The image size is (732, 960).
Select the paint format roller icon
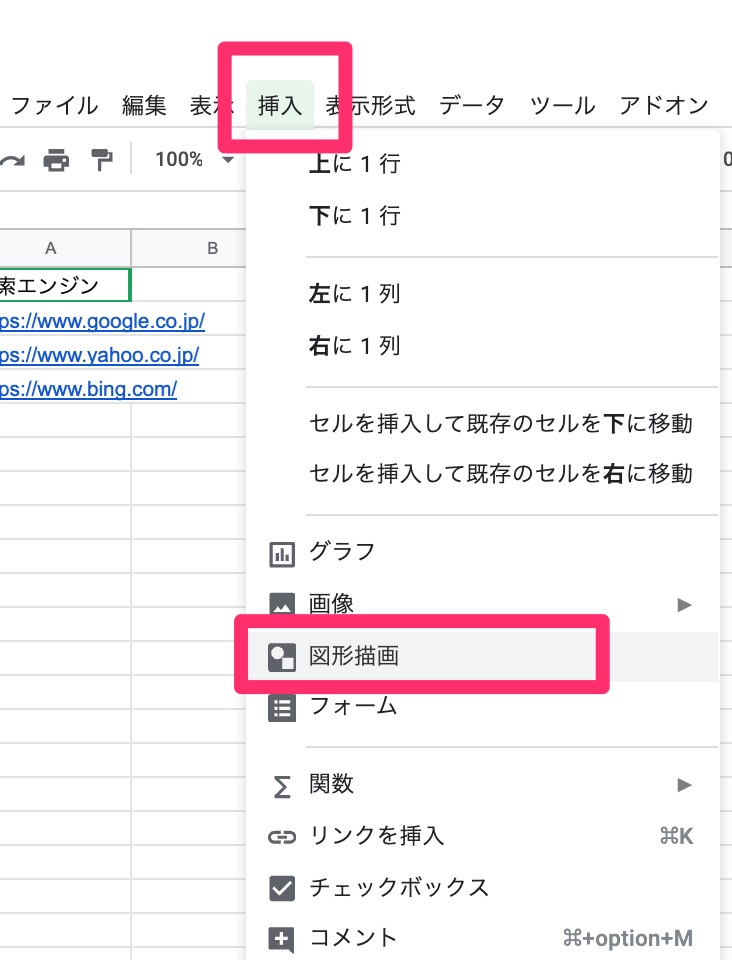101,160
